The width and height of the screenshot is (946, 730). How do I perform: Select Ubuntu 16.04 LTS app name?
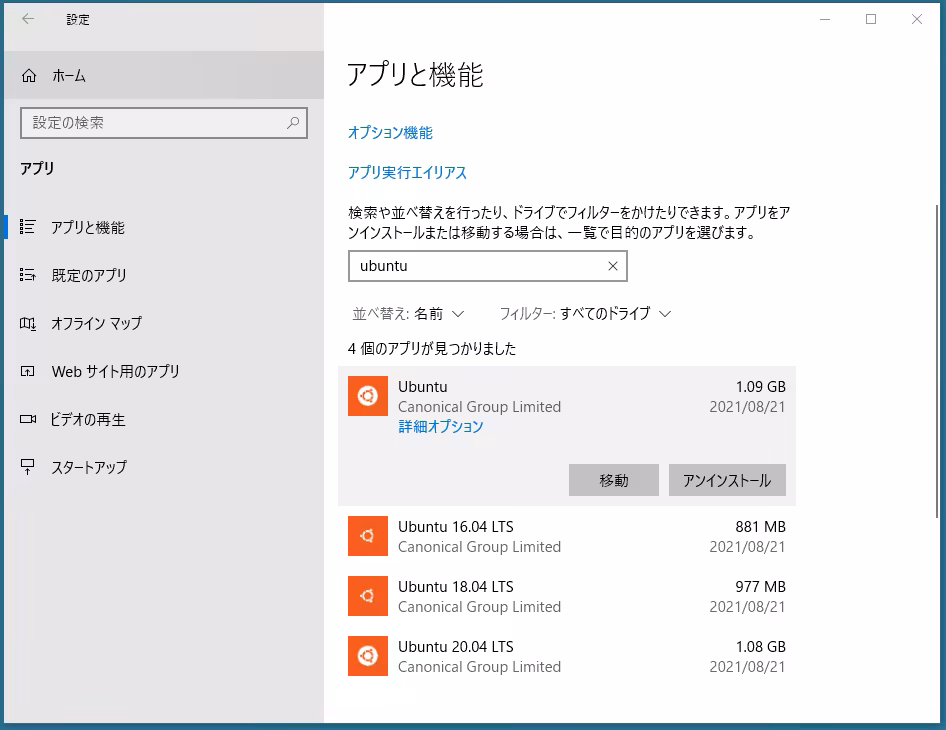tap(456, 527)
